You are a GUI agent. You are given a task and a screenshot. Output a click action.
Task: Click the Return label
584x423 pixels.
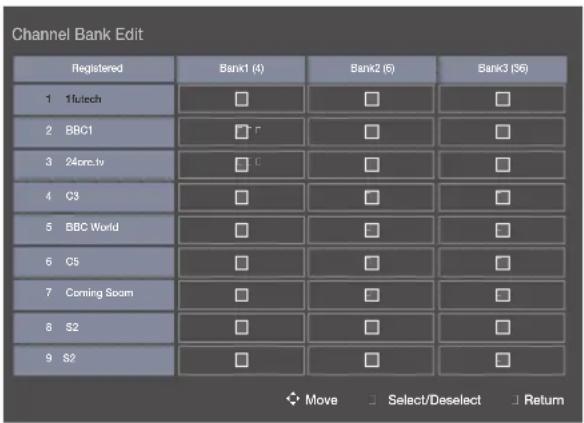[x=544, y=400]
